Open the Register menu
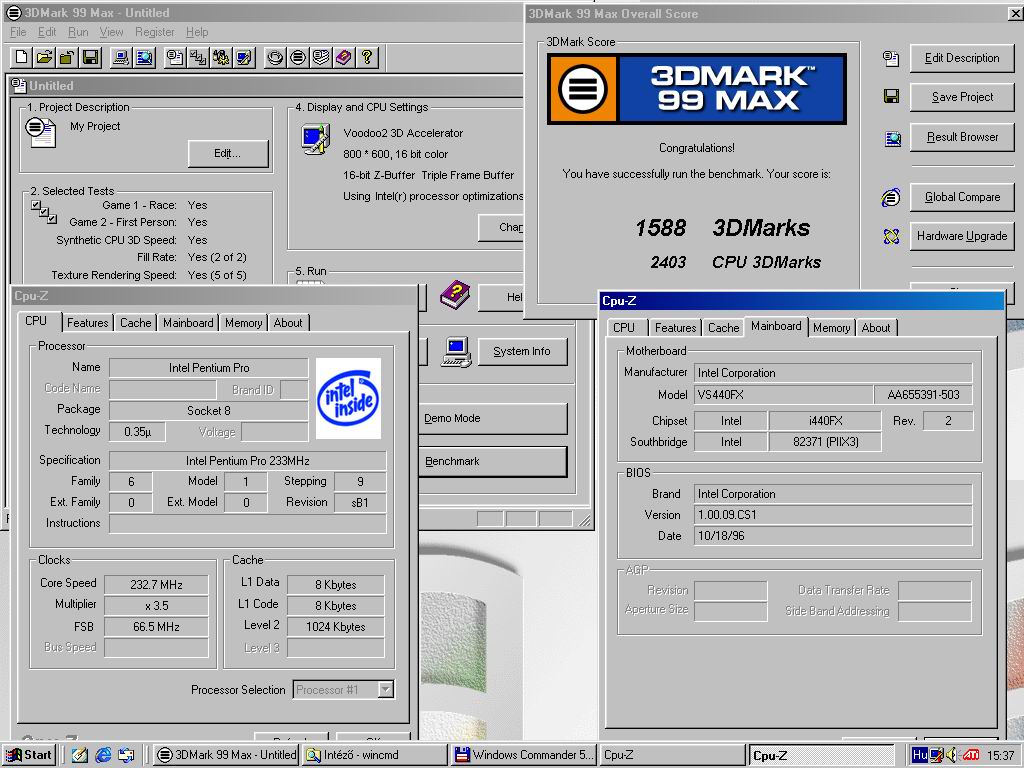Screen dimensions: 1024x768 pyautogui.click(x=155, y=32)
